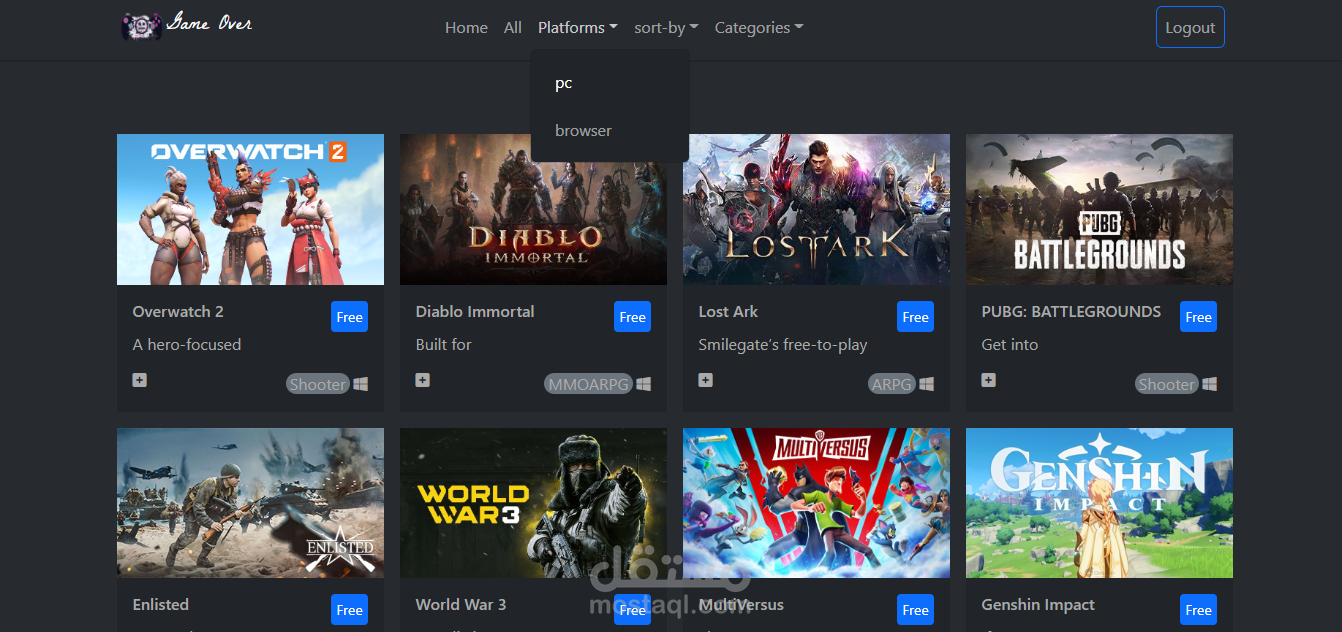The image size is (1342, 632).
Task: Click ARPG tag on Lost Ark card
Action: tap(892, 384)
